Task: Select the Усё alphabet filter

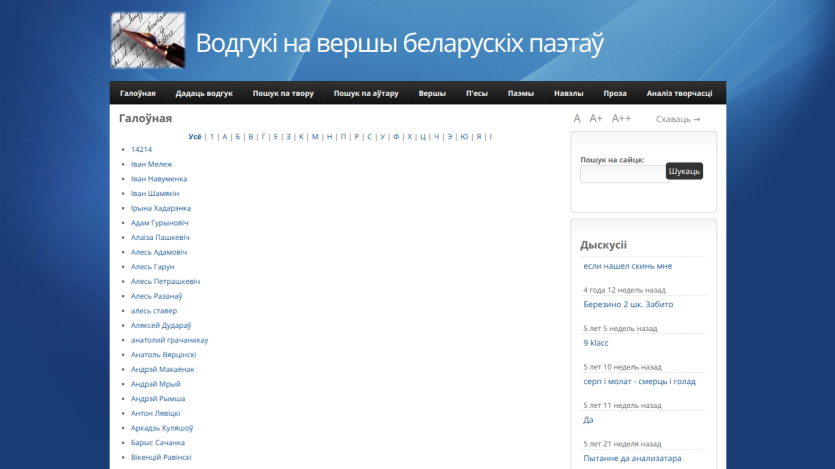Action: pos(195,137)
